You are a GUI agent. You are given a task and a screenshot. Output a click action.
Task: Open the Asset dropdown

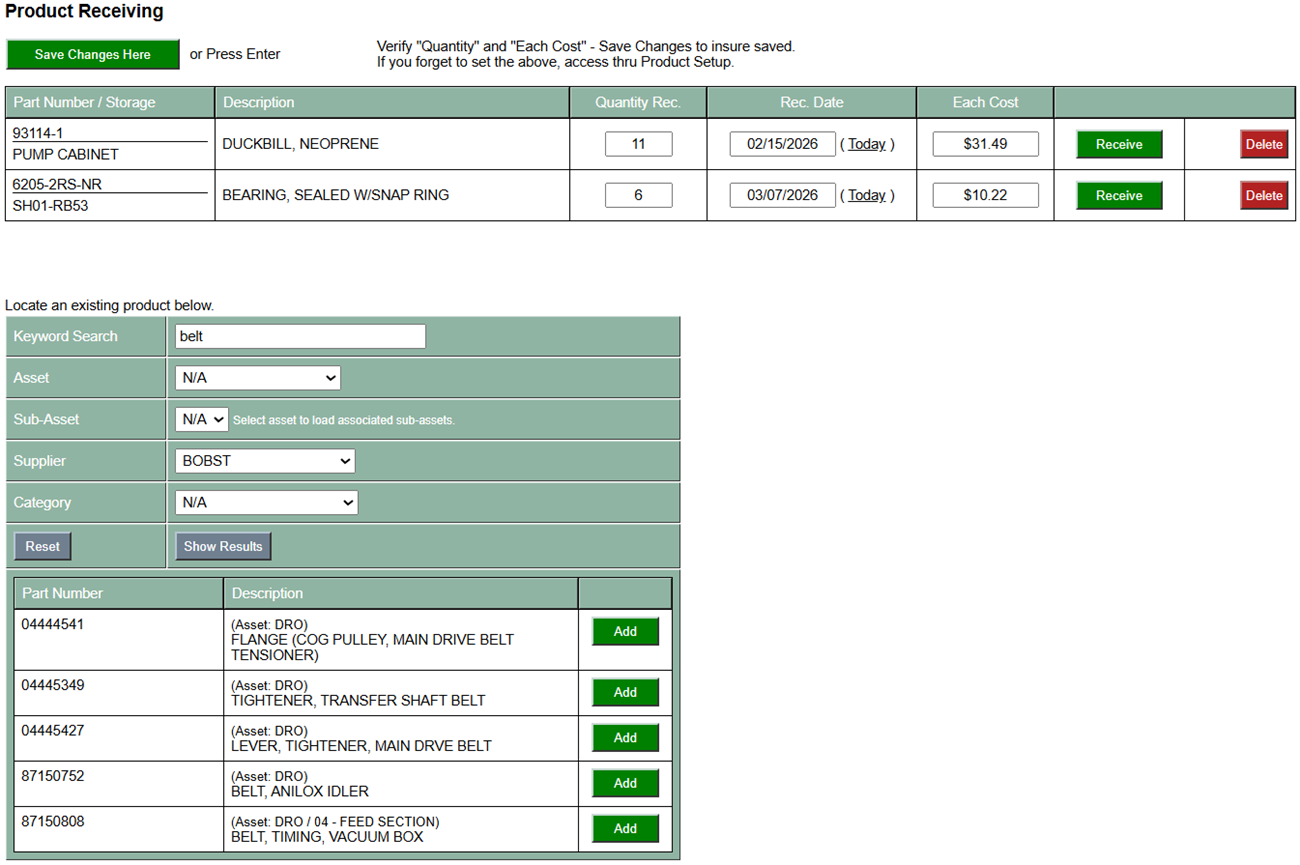pos(257,378)
